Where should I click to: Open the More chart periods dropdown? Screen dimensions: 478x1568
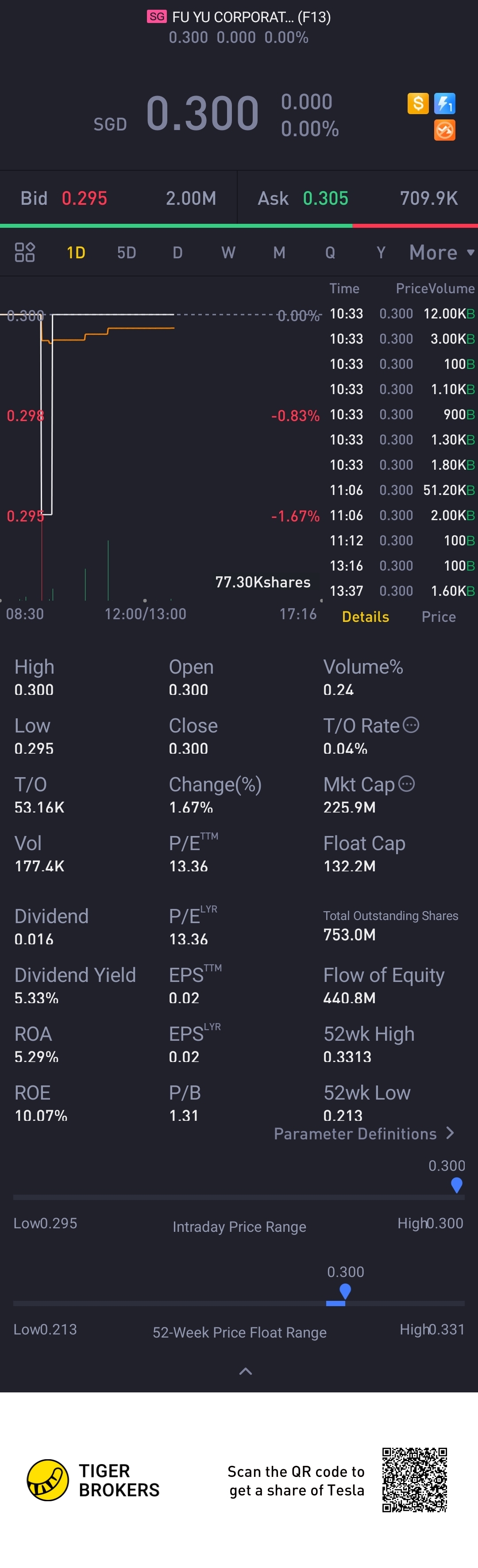pyautogui.click(x=441, y=252)
